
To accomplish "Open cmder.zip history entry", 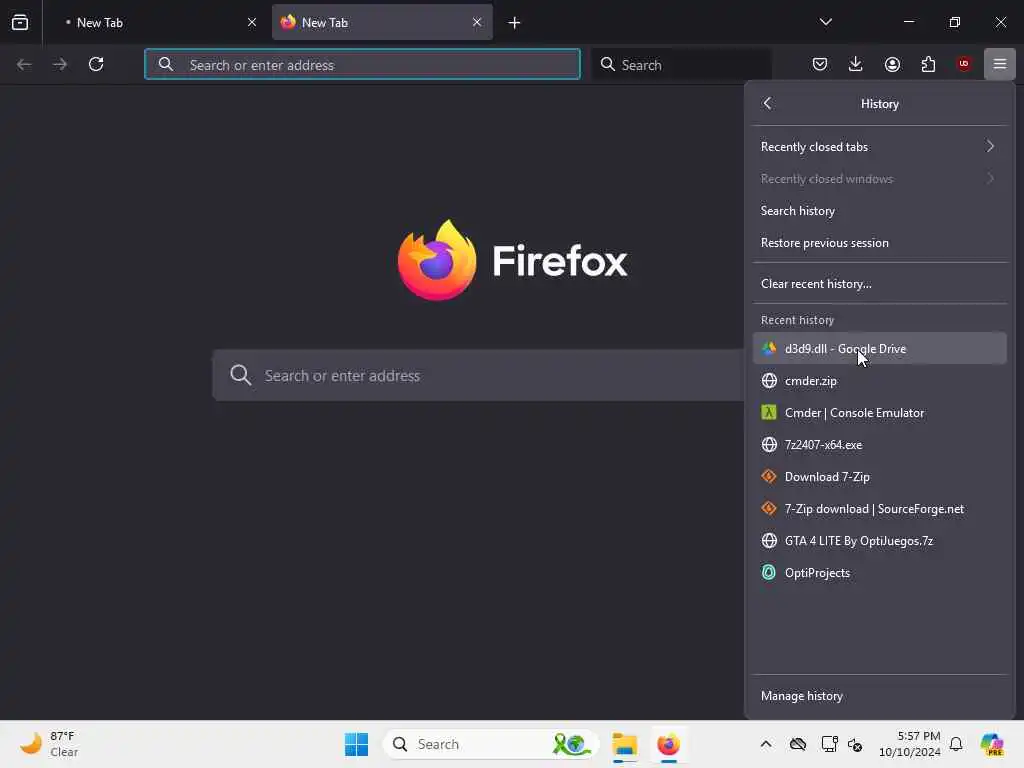I will click(879, 381).
